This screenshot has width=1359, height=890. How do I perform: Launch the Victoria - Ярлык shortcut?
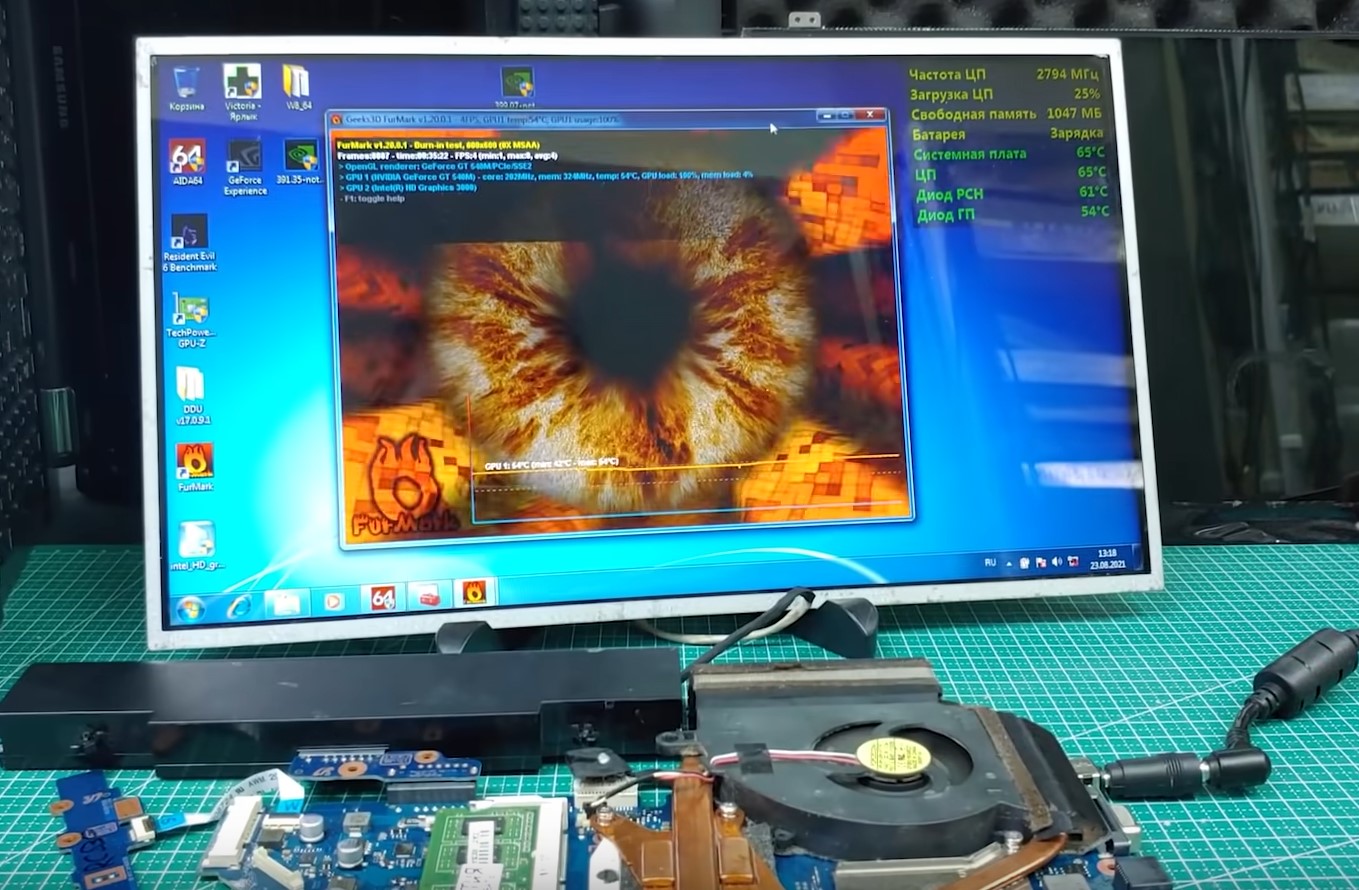point(242,91)
